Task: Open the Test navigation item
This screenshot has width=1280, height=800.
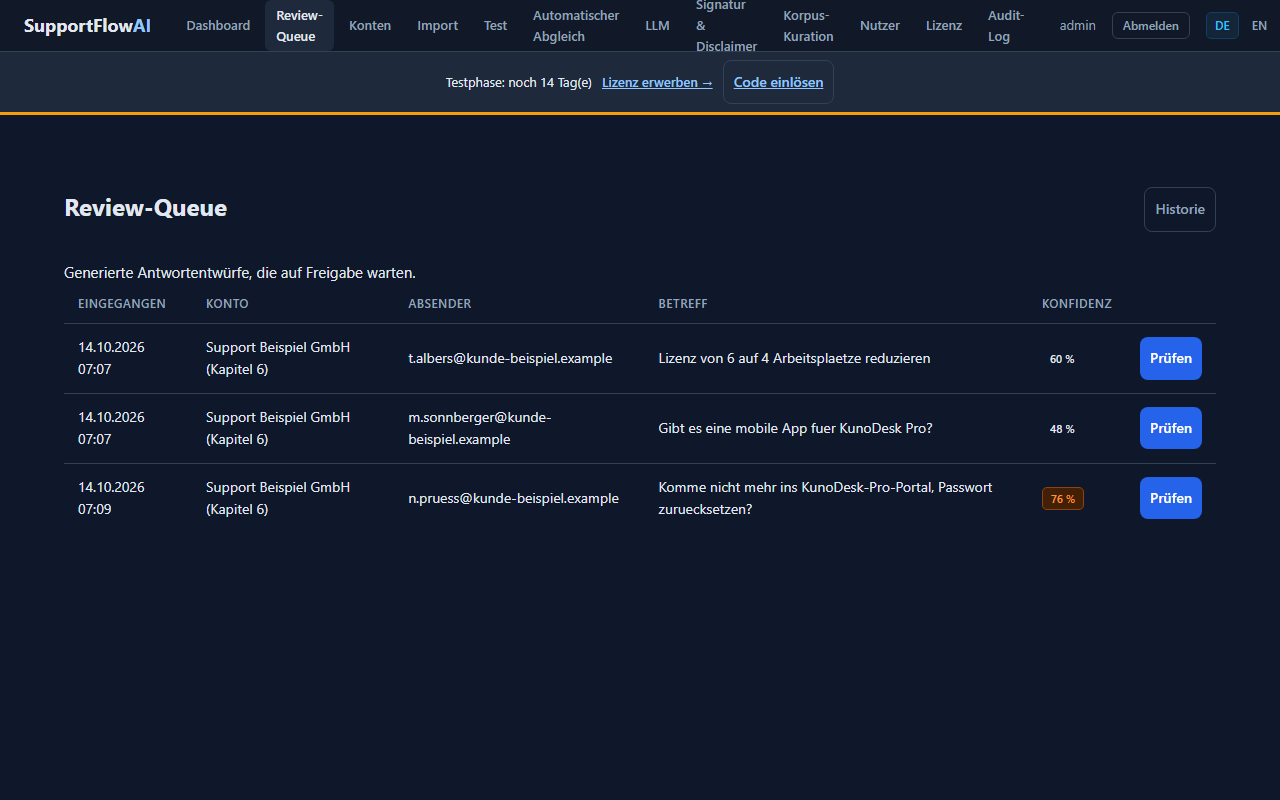Action: tap(496, 26)
